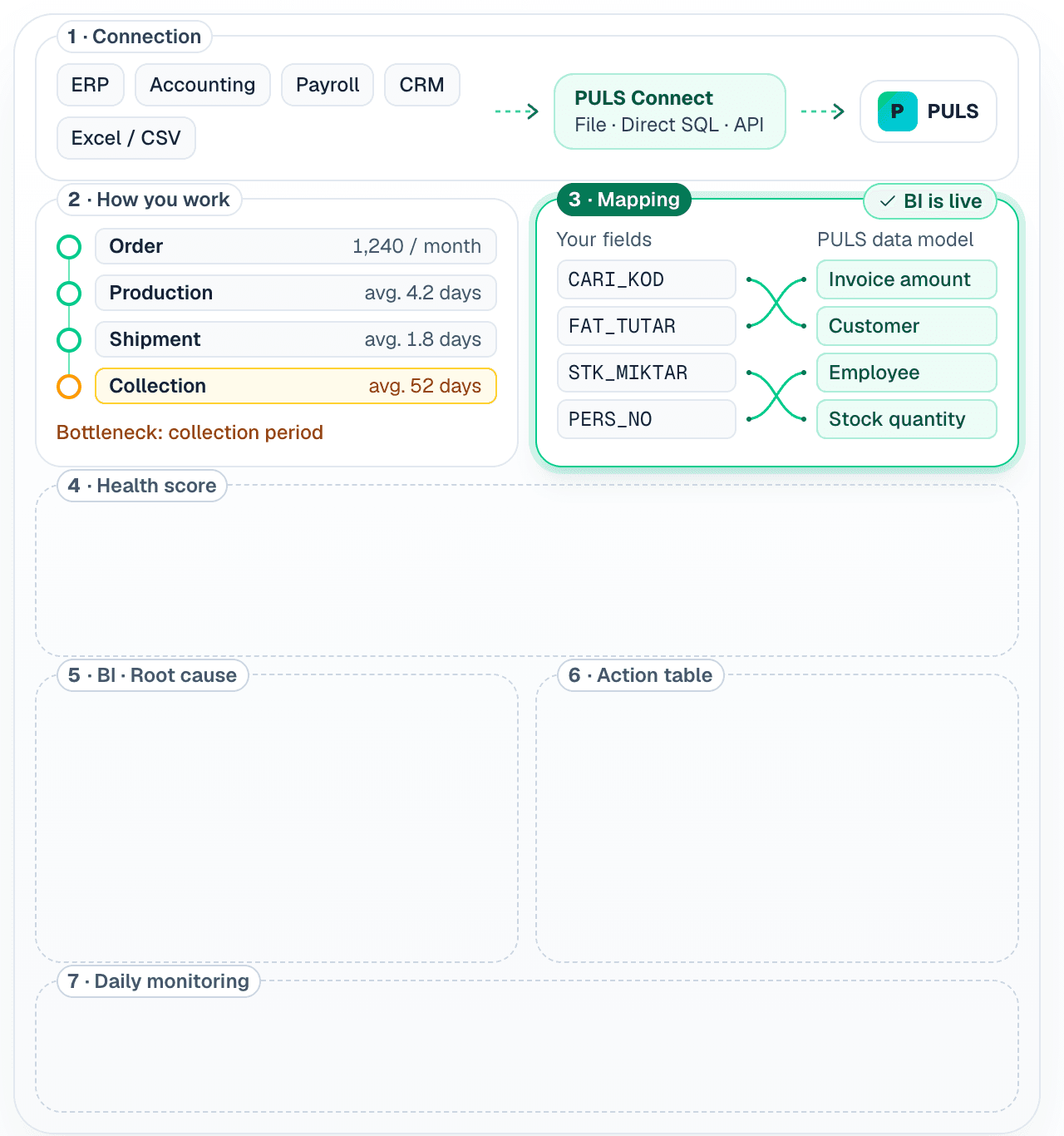Screen dimensions: 1064x1136
Task: Select the Customer model field
Action: click(x=907, y=326)
